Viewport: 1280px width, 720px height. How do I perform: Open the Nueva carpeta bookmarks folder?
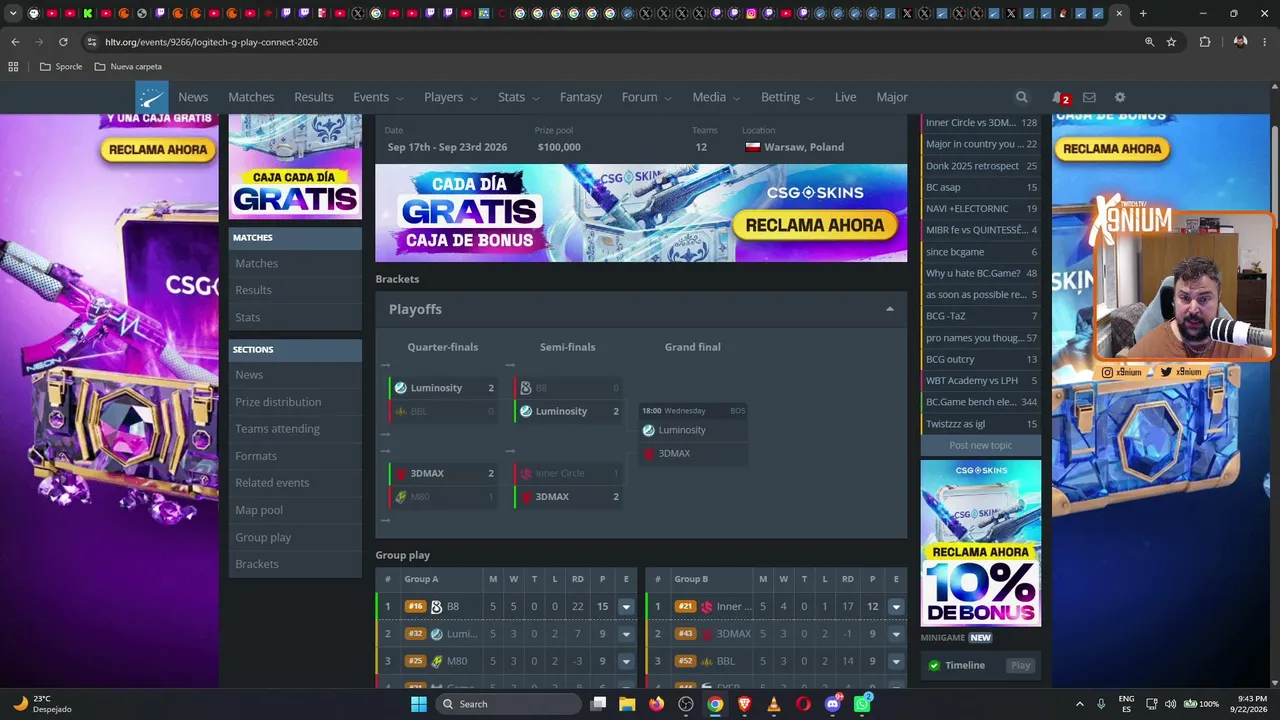click(128, 67)
